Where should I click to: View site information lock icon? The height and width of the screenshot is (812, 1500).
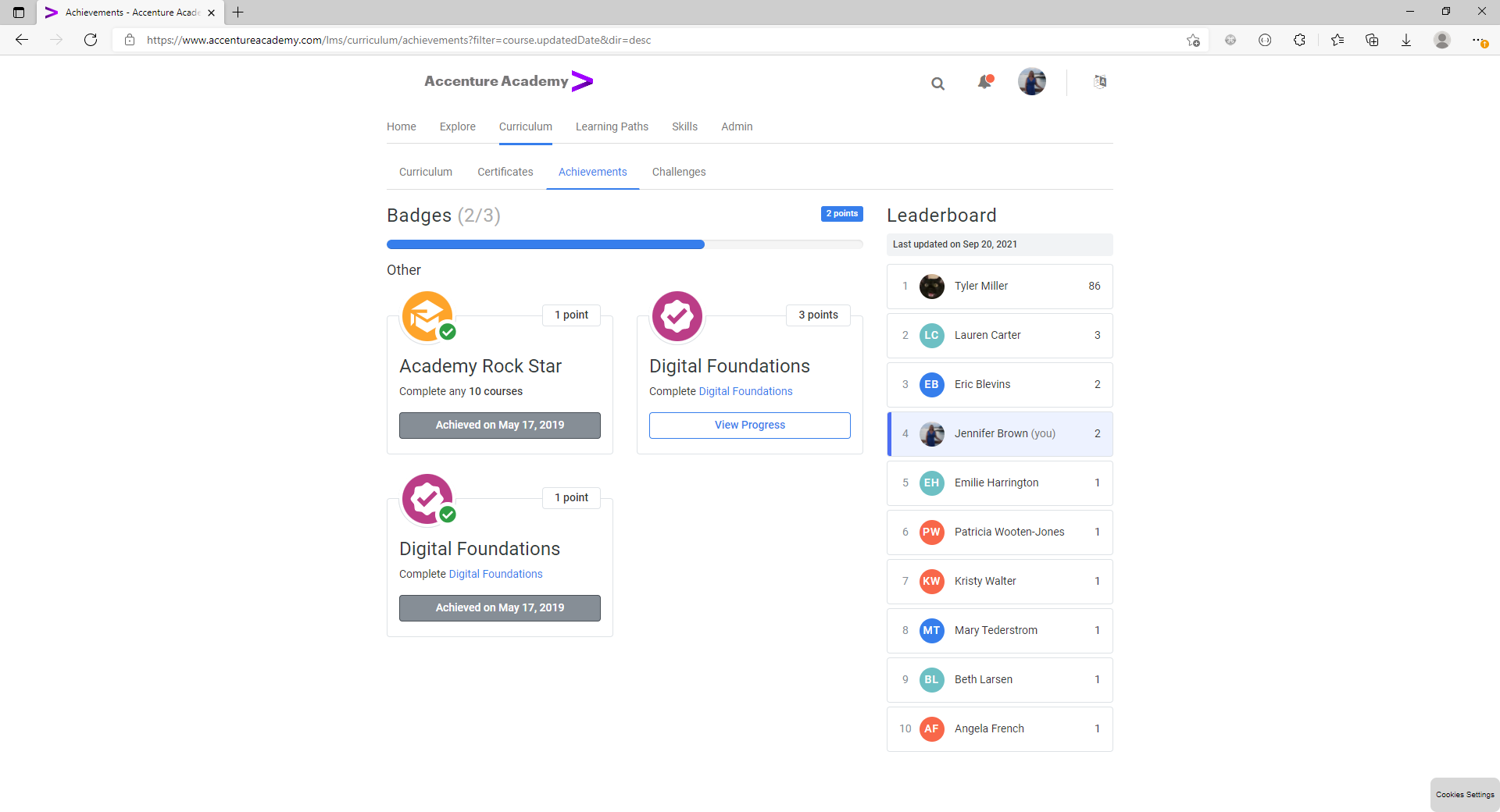(130, 40)
